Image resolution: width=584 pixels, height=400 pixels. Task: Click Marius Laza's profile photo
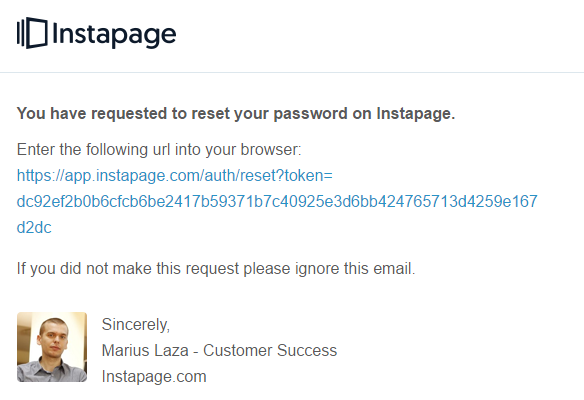(52, 347)
